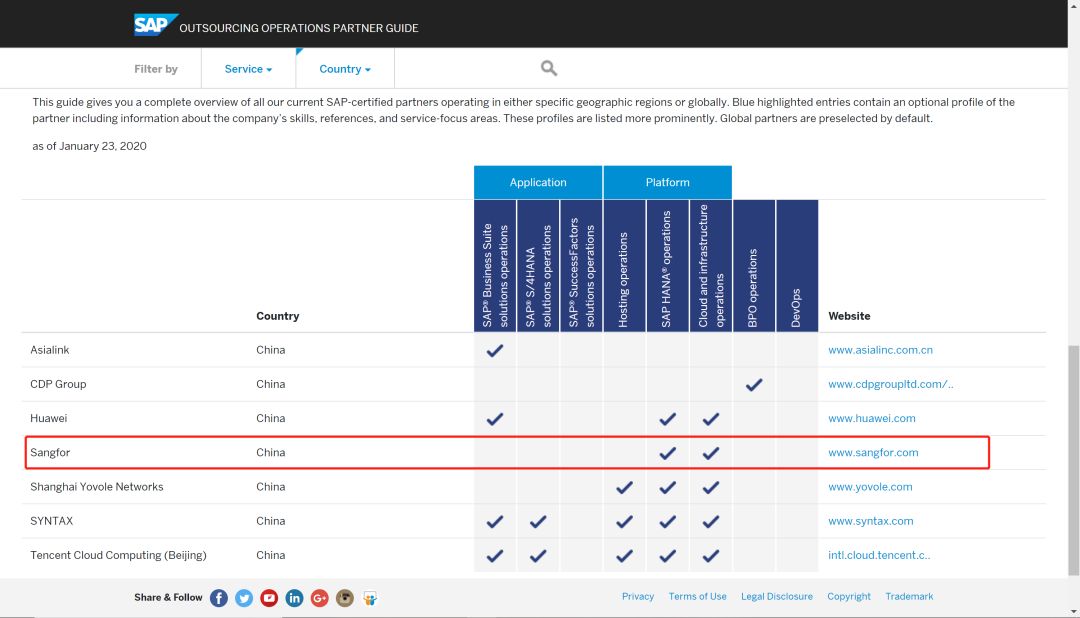Open the YouTube follow icon
The image size is (1080, 618).
tap(269, 598)
